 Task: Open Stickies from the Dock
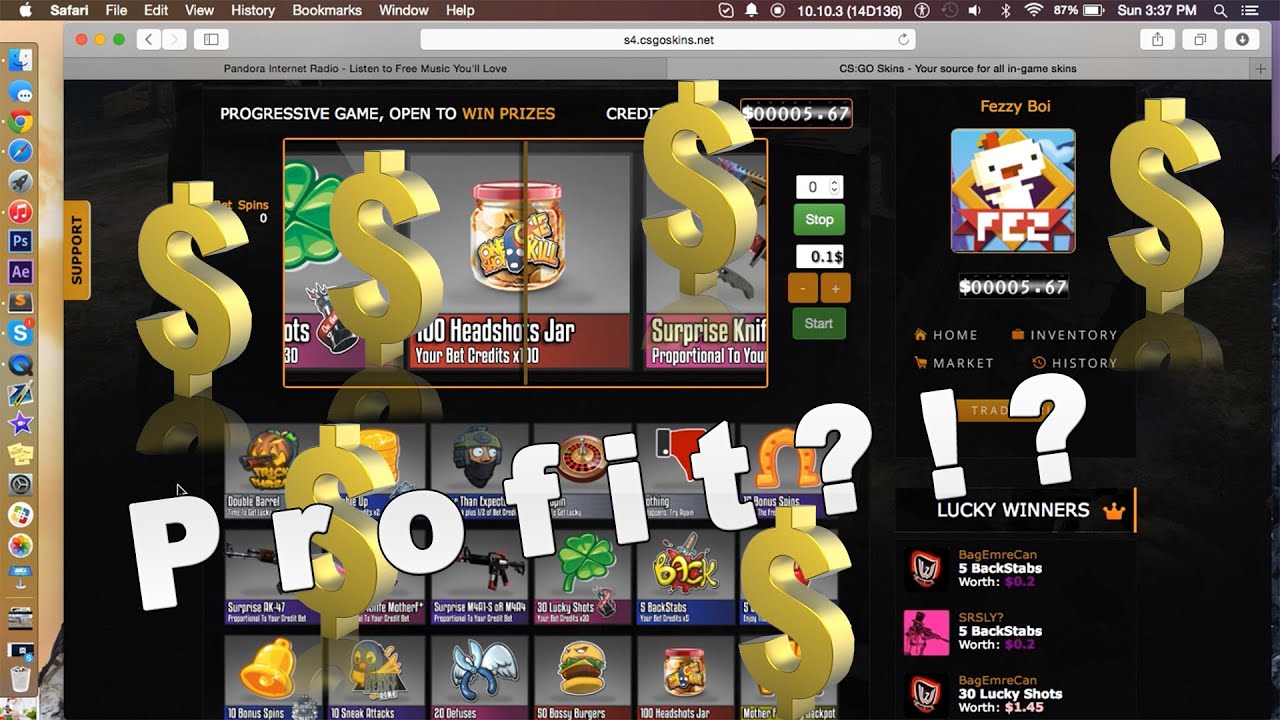pos(20,454)
